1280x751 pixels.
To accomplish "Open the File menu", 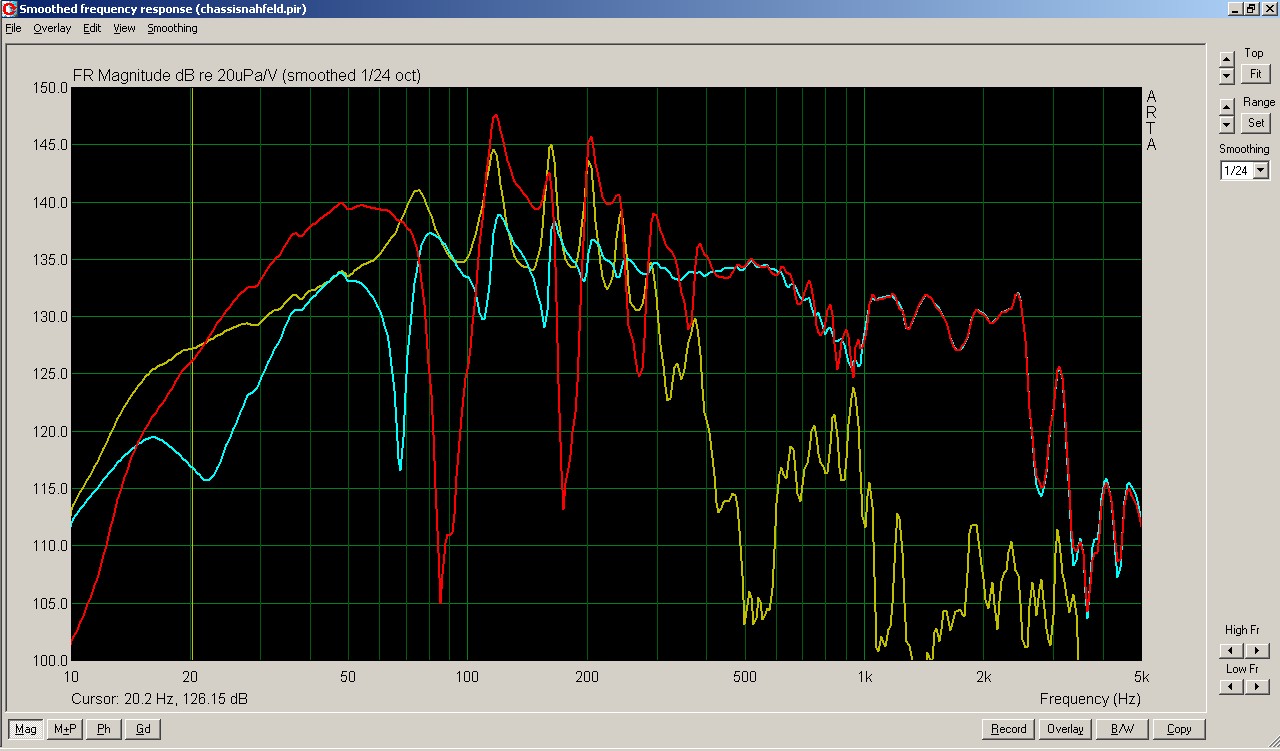I will coord(13,28).
